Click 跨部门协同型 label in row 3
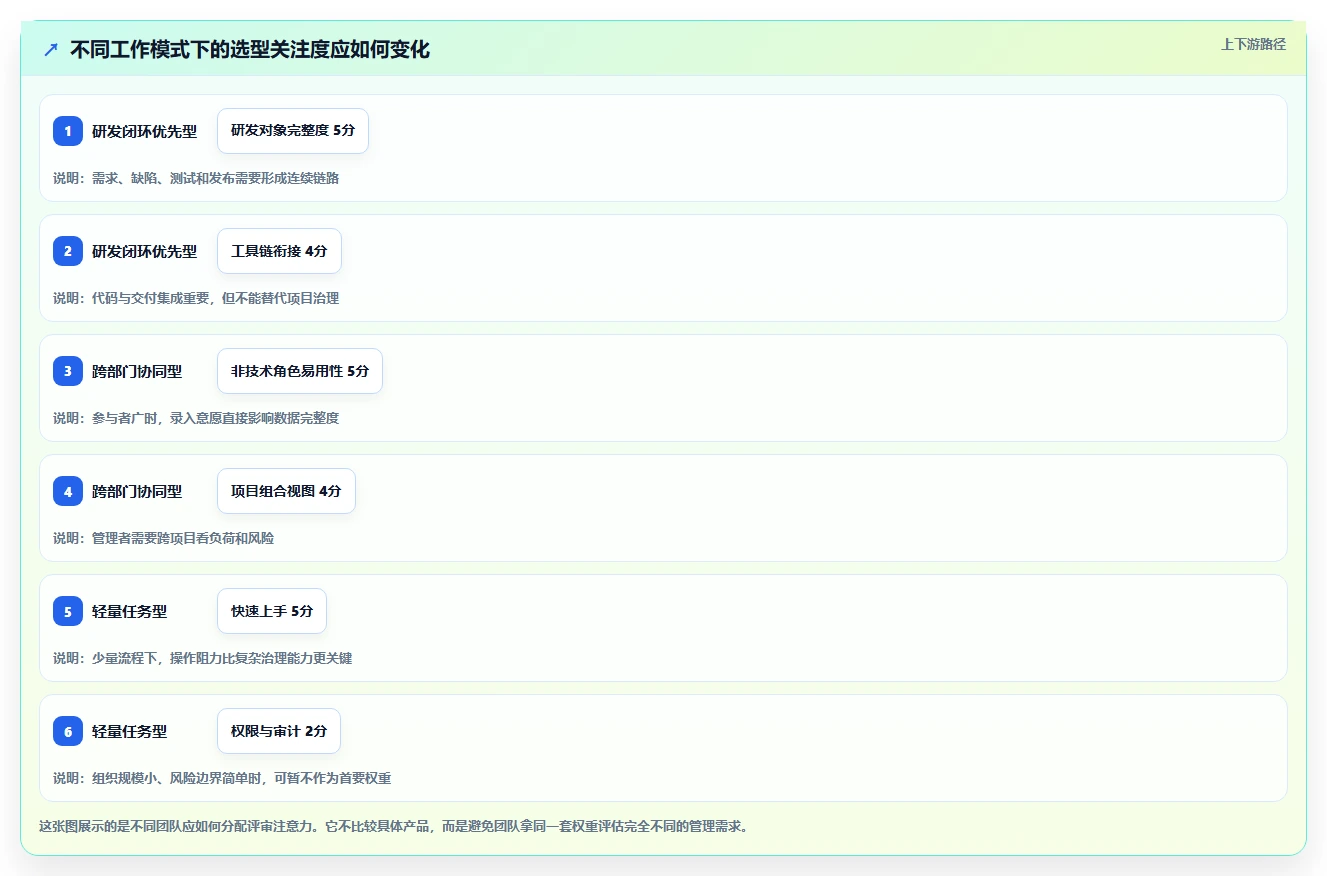 tap(137, 371)
